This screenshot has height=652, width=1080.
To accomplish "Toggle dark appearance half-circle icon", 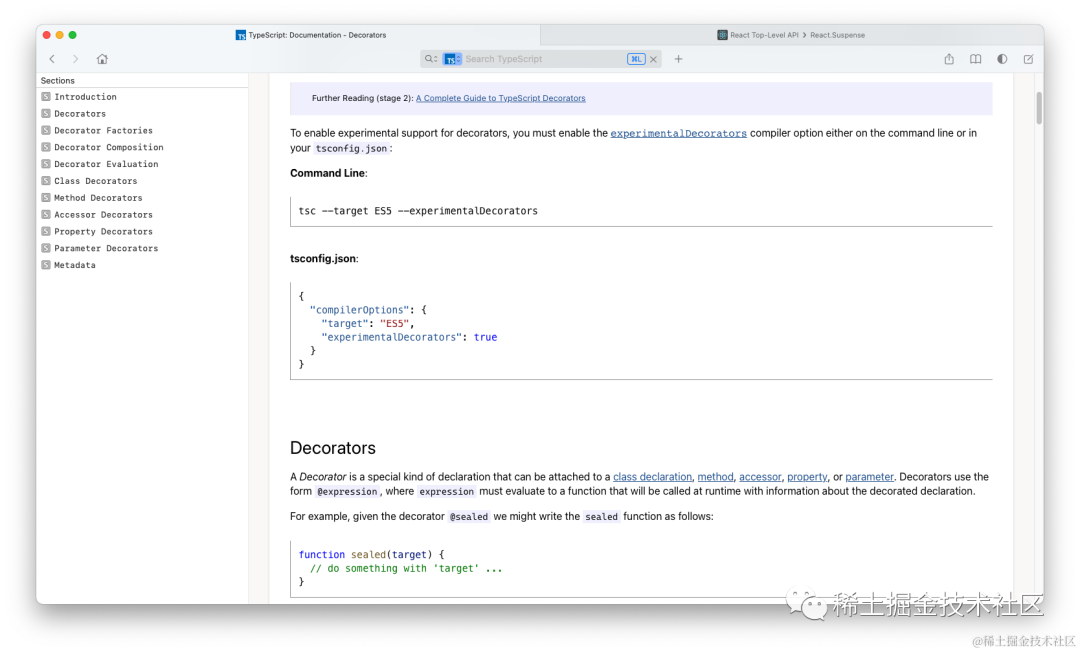I will click(1002, 59).
